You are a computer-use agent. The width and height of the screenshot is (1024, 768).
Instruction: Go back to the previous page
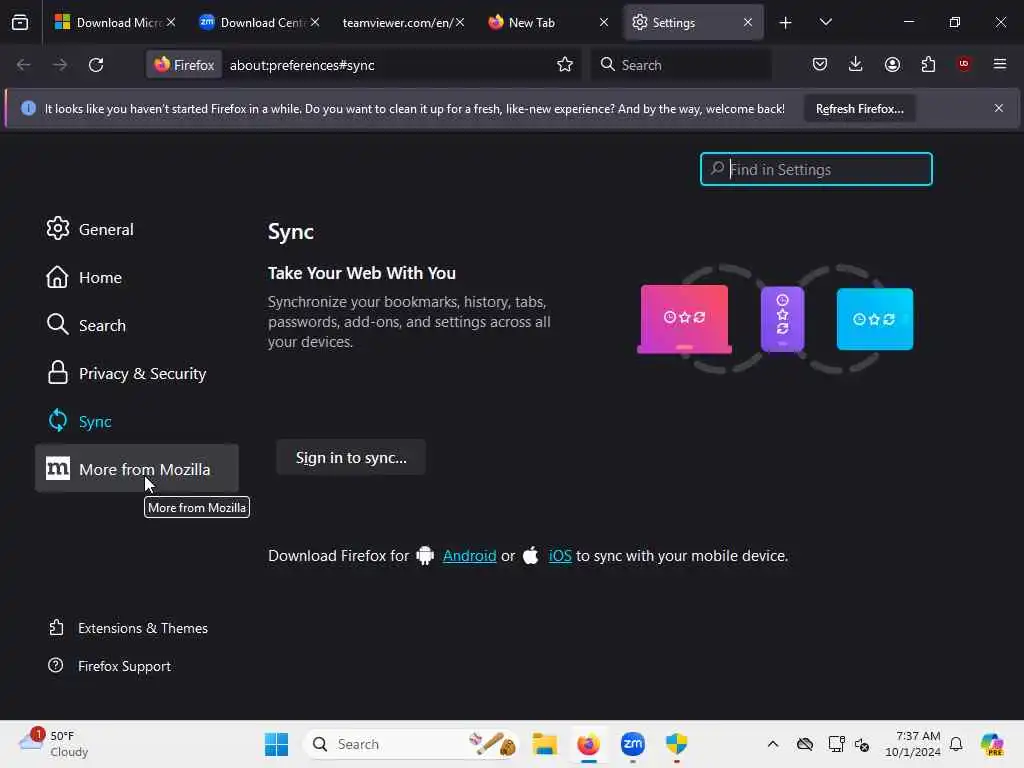tap(24, 65)
